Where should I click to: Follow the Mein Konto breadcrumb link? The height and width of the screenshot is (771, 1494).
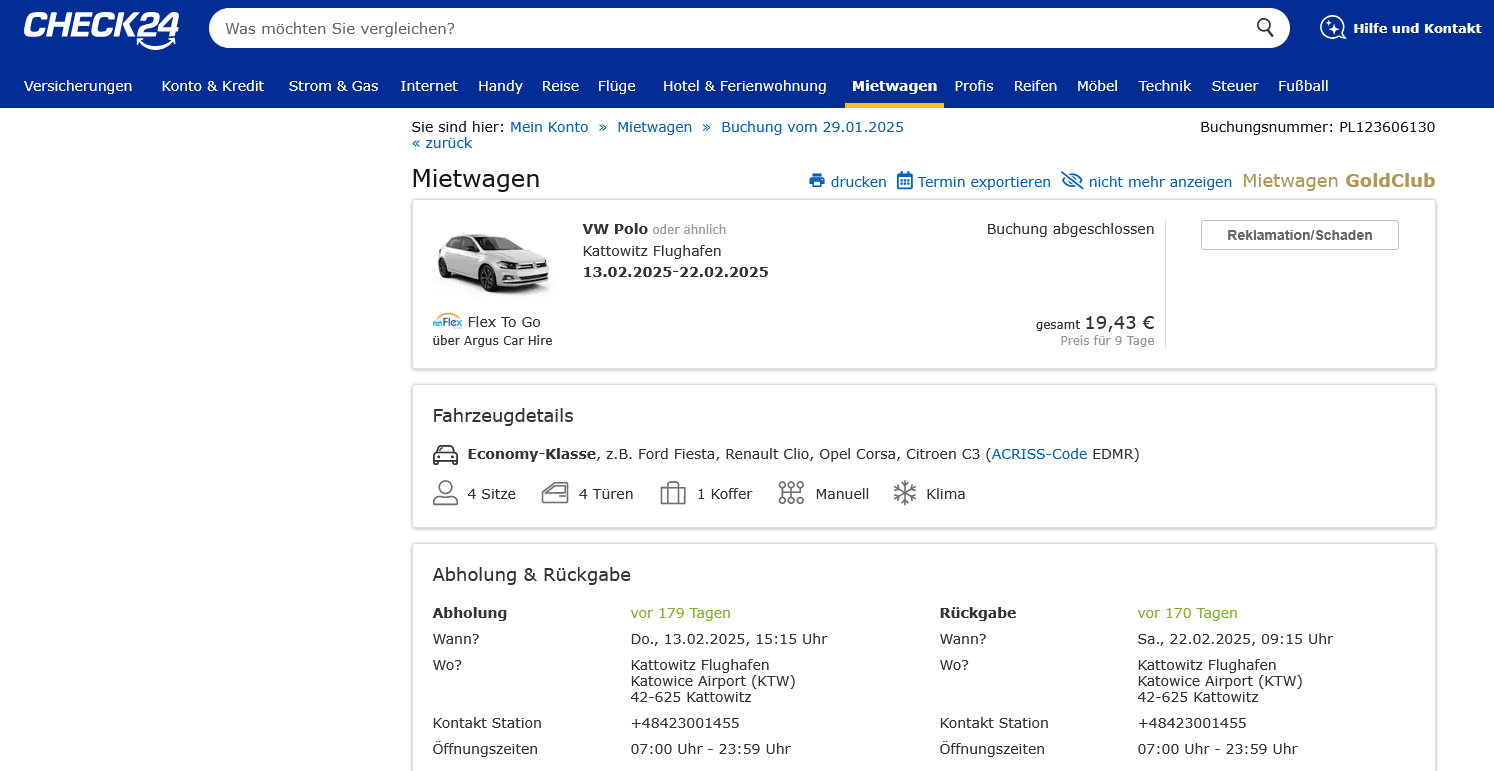[x=549, y=127]
